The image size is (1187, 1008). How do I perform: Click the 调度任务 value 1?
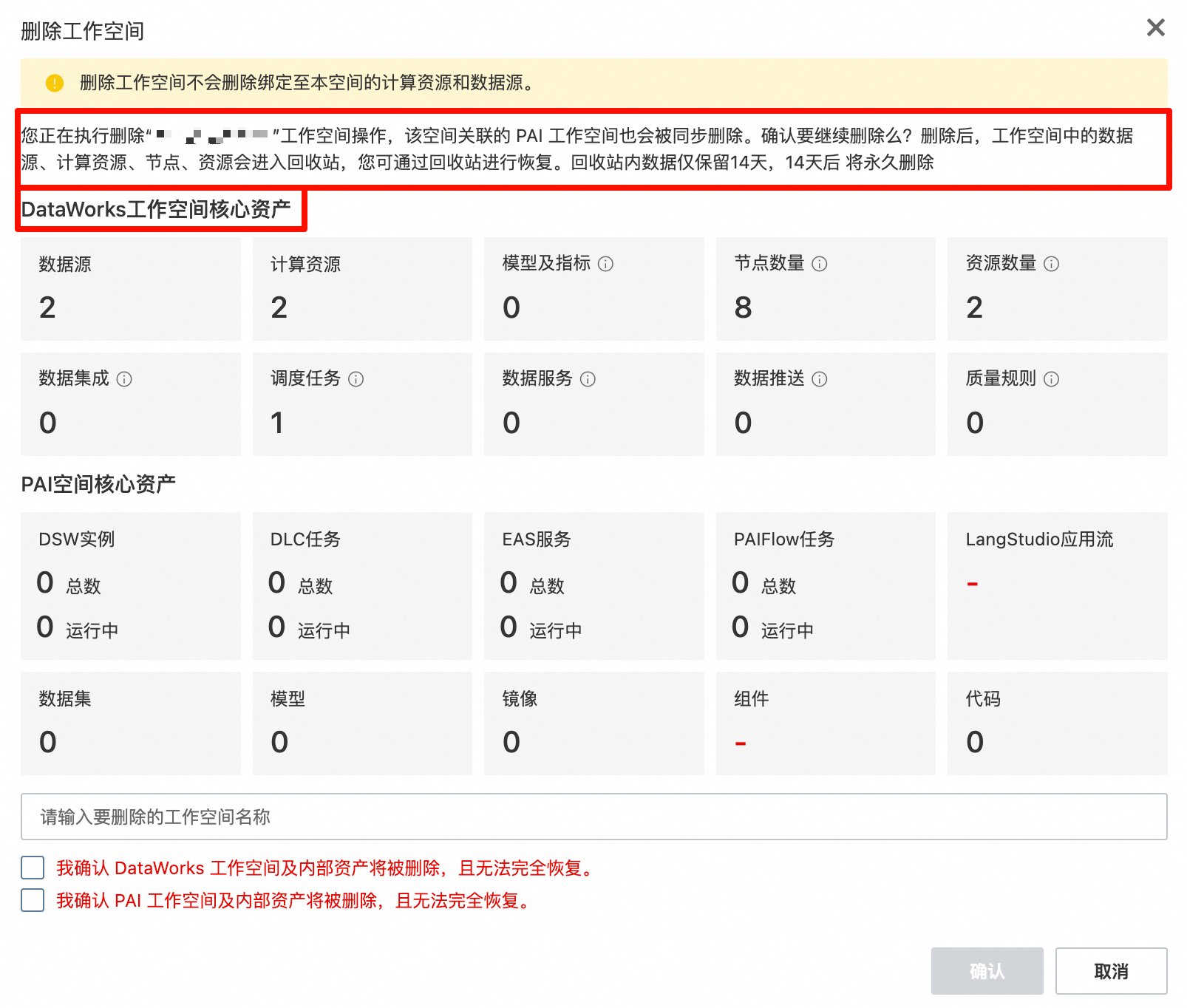pos(277,423)
